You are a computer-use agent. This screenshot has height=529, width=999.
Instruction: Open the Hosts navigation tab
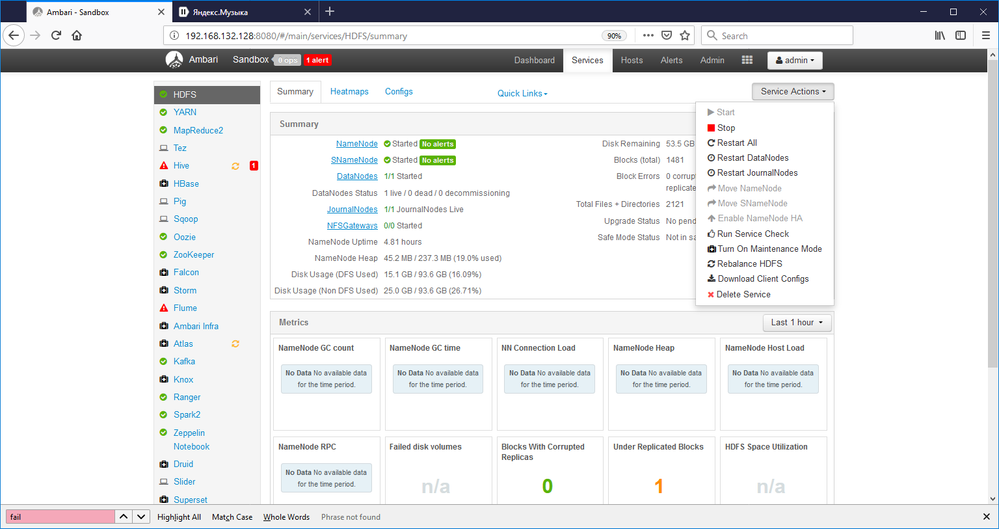click(x=631, y=60)
